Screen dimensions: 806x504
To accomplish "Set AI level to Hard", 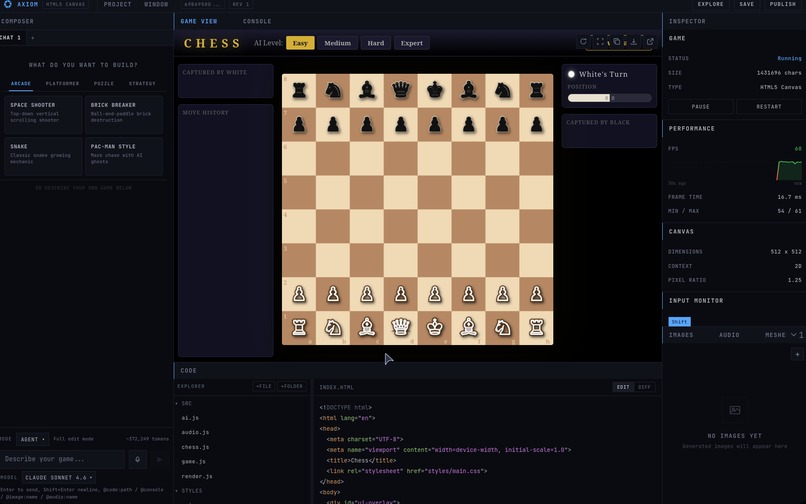I will point(376,43).
